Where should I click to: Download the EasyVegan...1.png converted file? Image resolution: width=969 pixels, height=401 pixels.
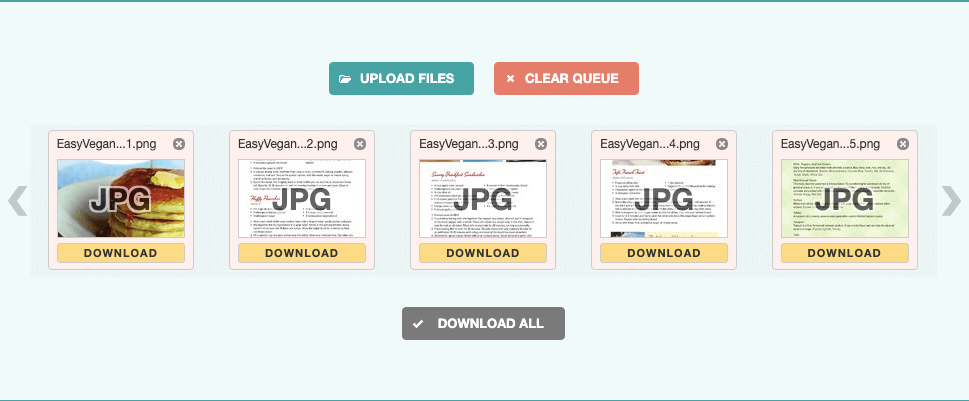pos(120,253)
